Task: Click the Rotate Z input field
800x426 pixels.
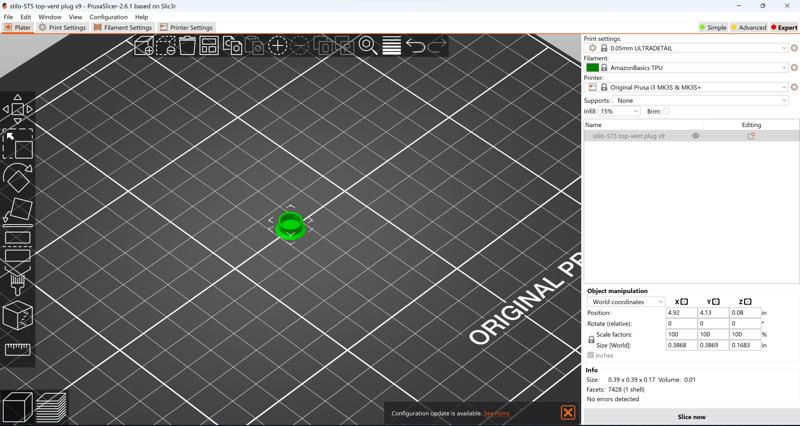Action: [x=745, y=323]
